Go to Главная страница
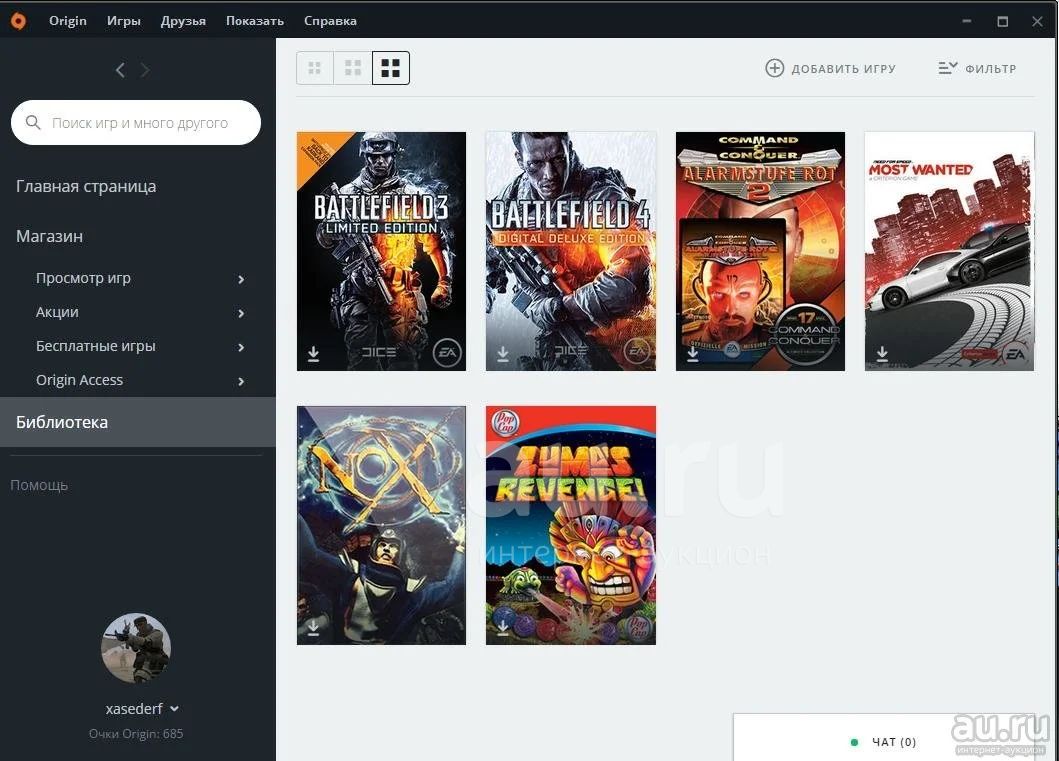 coord(86,186)
